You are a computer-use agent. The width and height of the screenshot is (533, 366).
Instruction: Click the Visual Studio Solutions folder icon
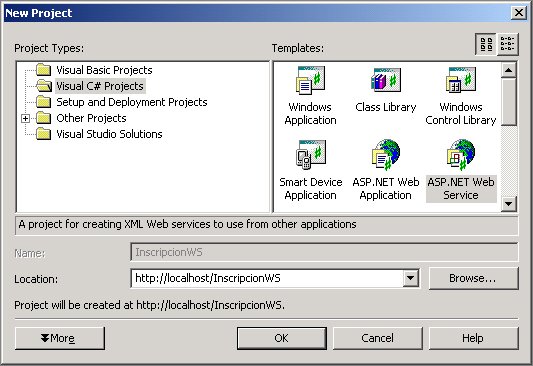44,134
